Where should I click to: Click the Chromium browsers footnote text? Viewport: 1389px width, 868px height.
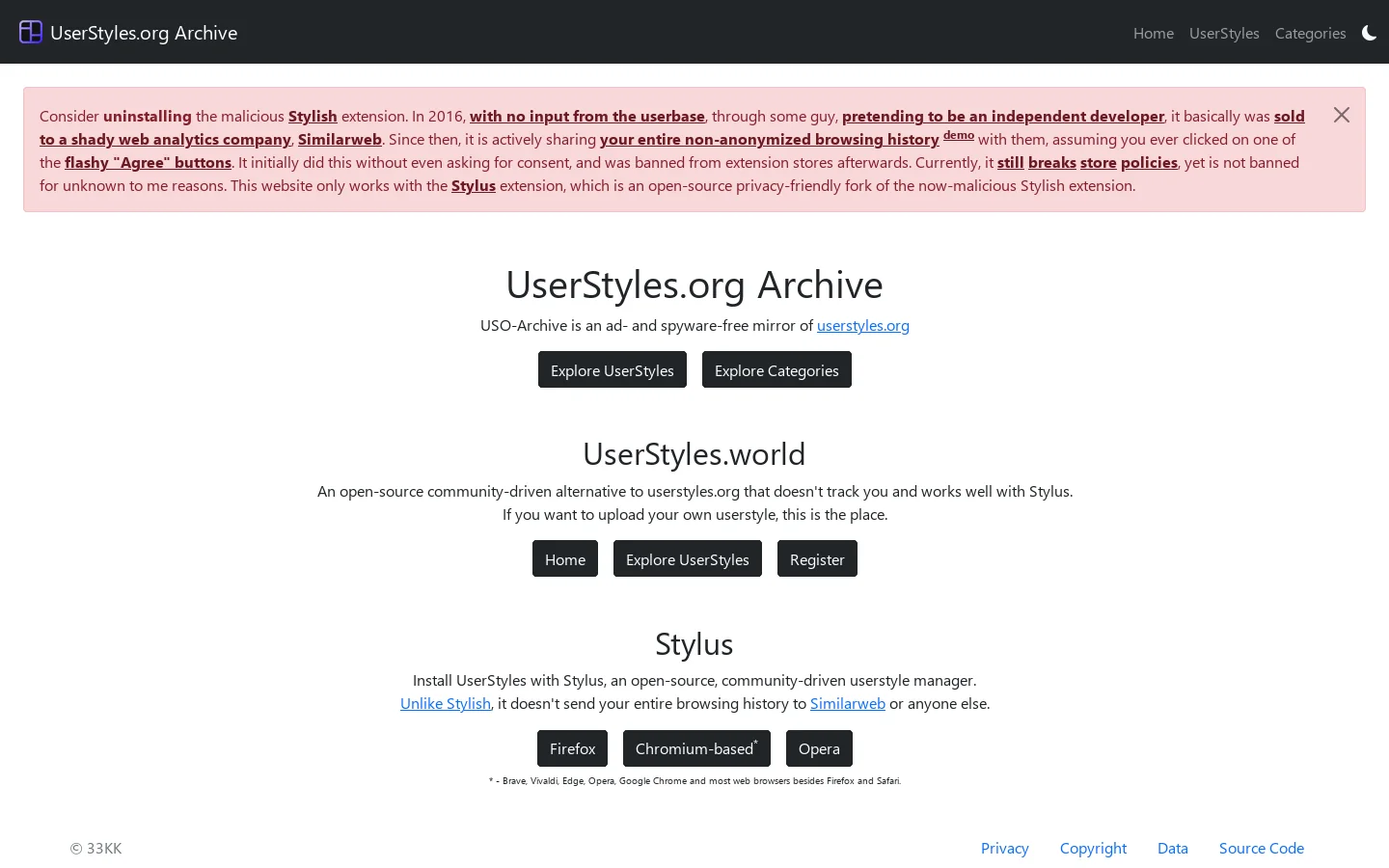pos(694,781)
